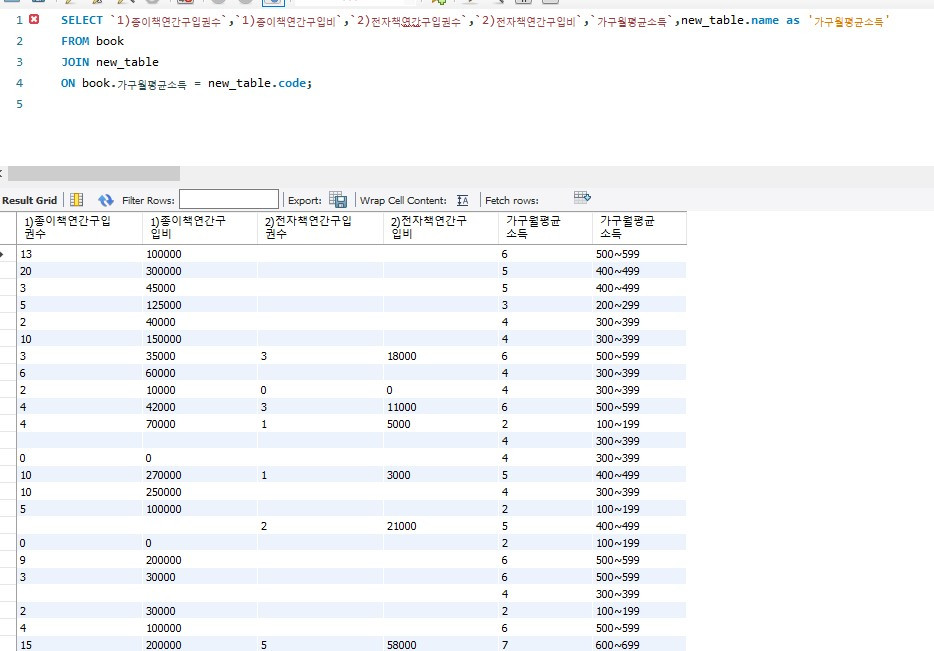Select the cell with value 600~699
934x651 pixels.
(x=639, y=644)
